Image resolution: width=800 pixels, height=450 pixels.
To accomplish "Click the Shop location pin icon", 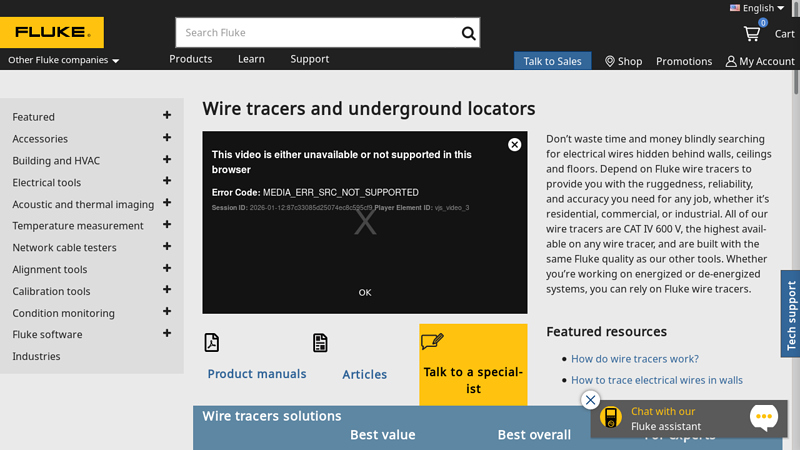I will tap(610, 61).
